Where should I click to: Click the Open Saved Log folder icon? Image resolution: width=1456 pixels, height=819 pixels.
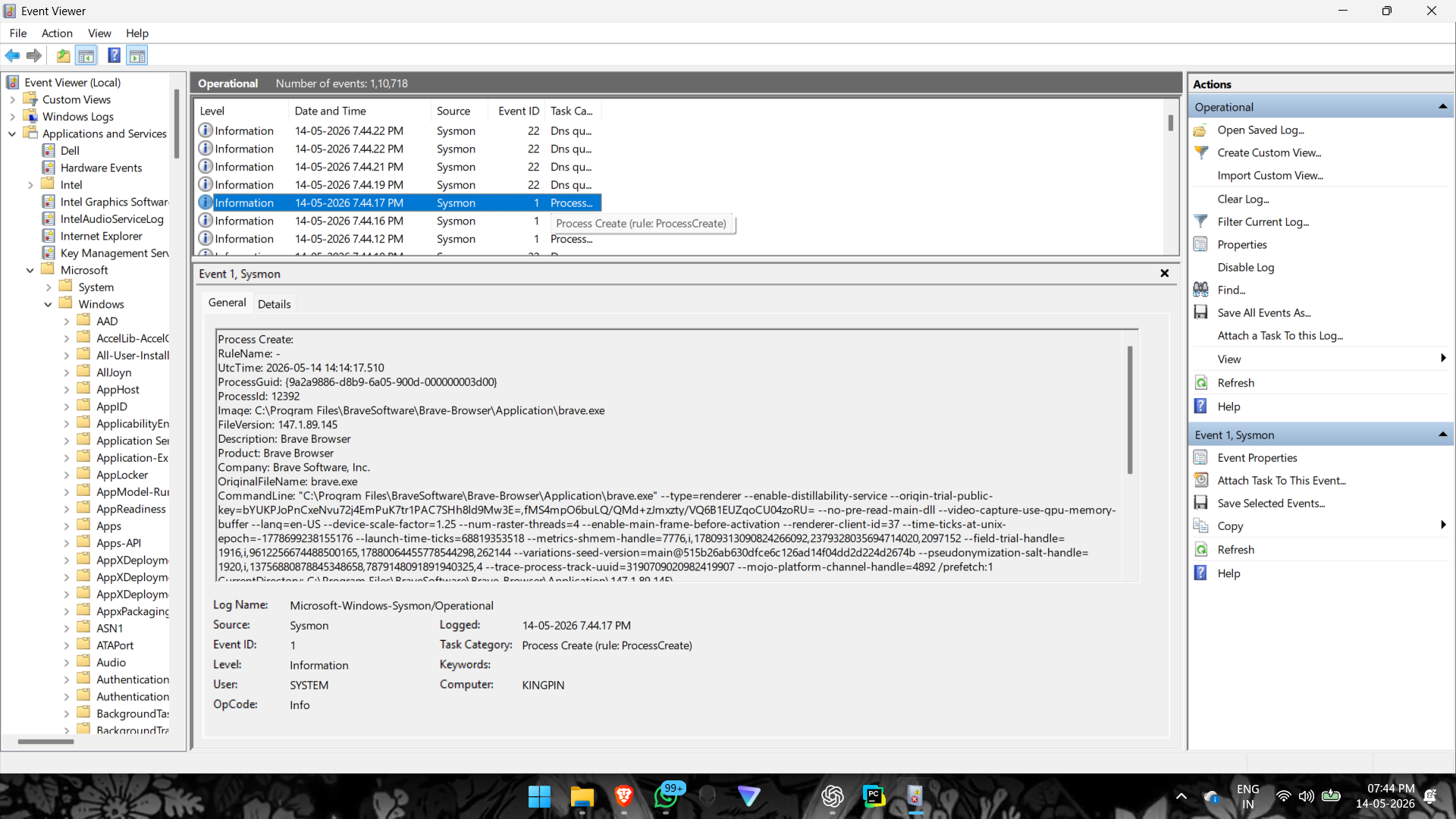coord(1200,130)
